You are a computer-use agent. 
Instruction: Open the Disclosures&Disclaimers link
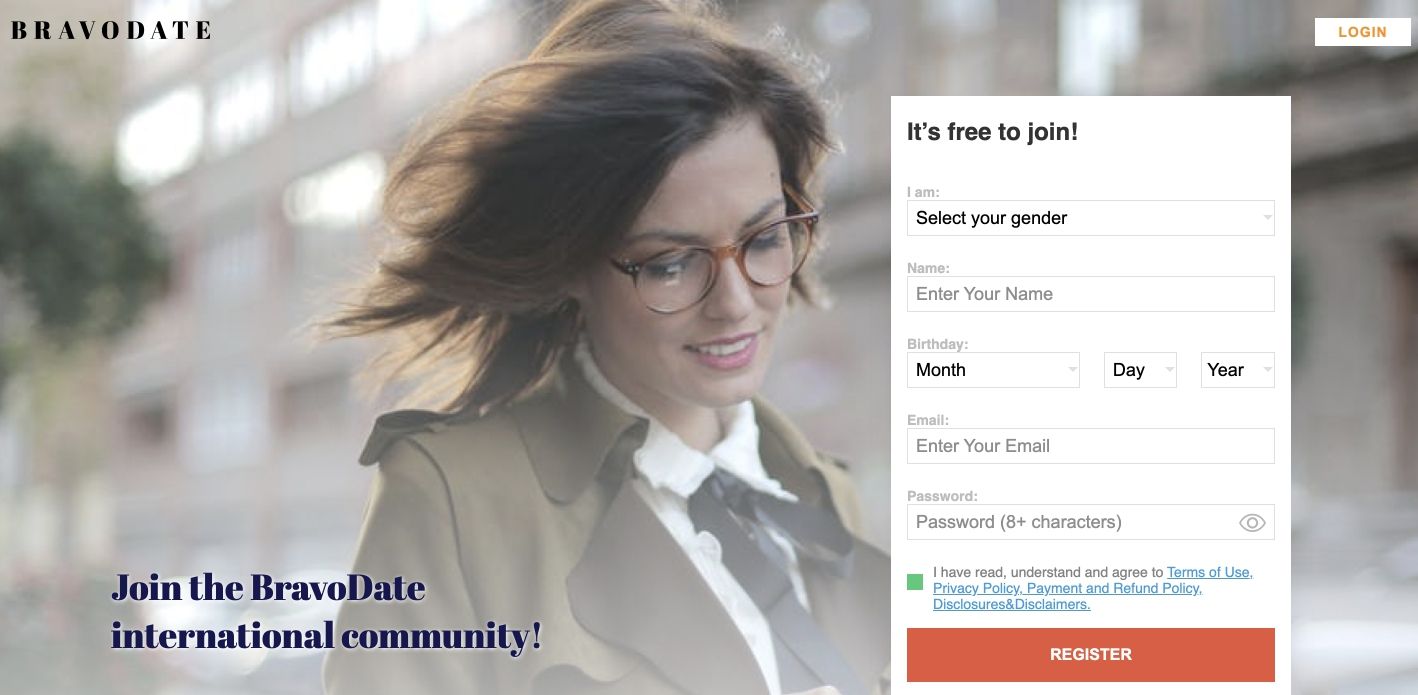point(1011,604)
